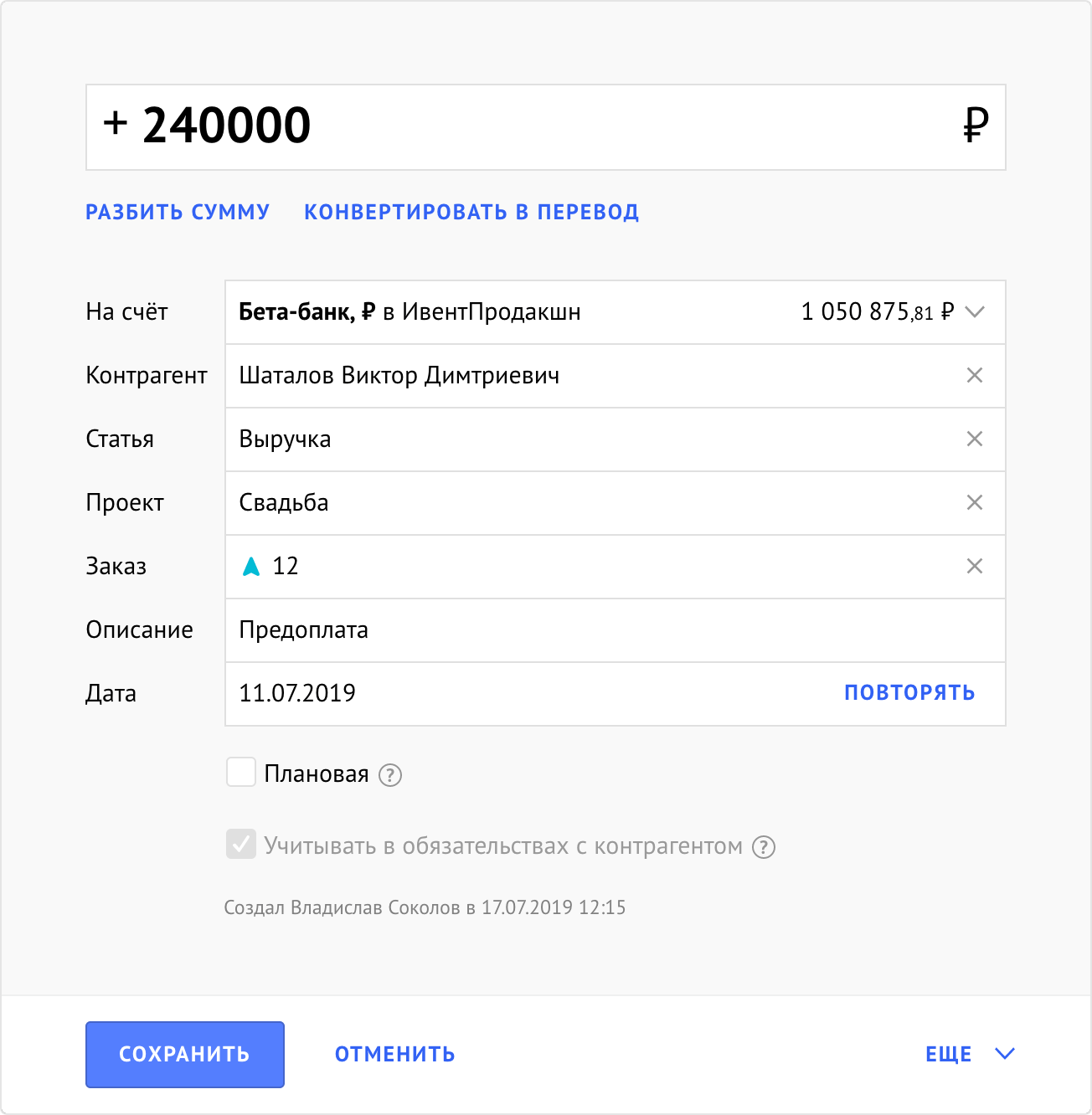
Task: Open help icon beside обязательствах с контрагентом
Action: pos(764,847)
